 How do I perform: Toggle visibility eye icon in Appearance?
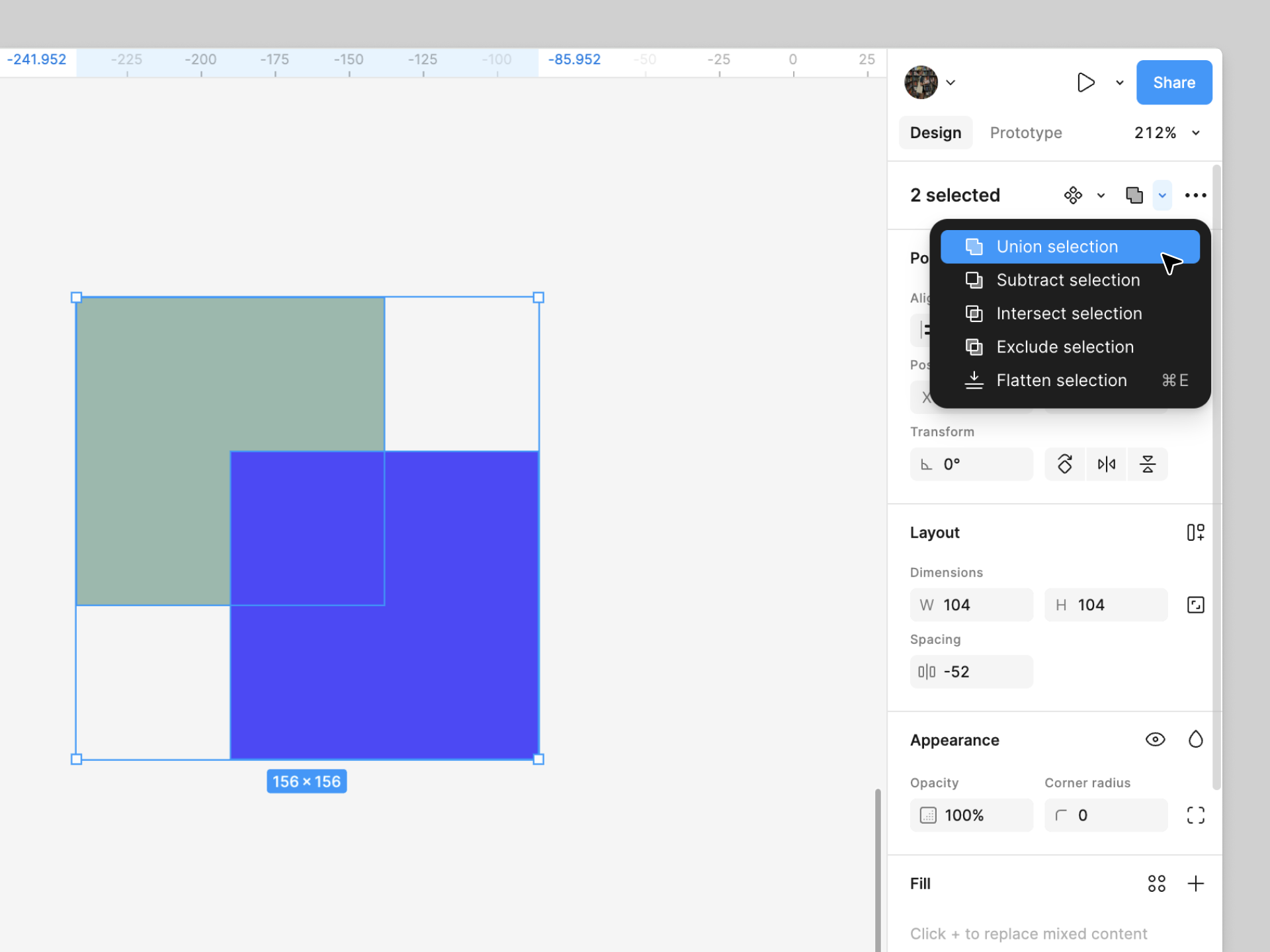[1156, 740]
